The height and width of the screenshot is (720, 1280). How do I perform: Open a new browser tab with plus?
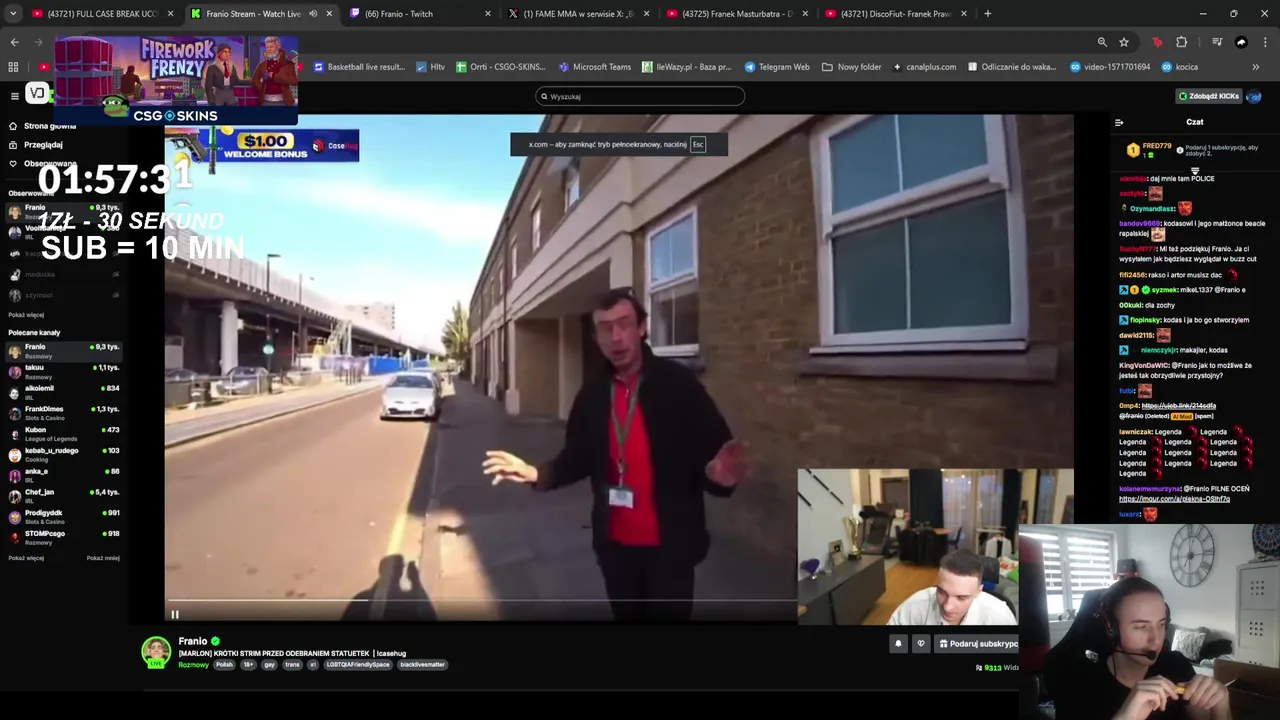(x=987, y=14)
